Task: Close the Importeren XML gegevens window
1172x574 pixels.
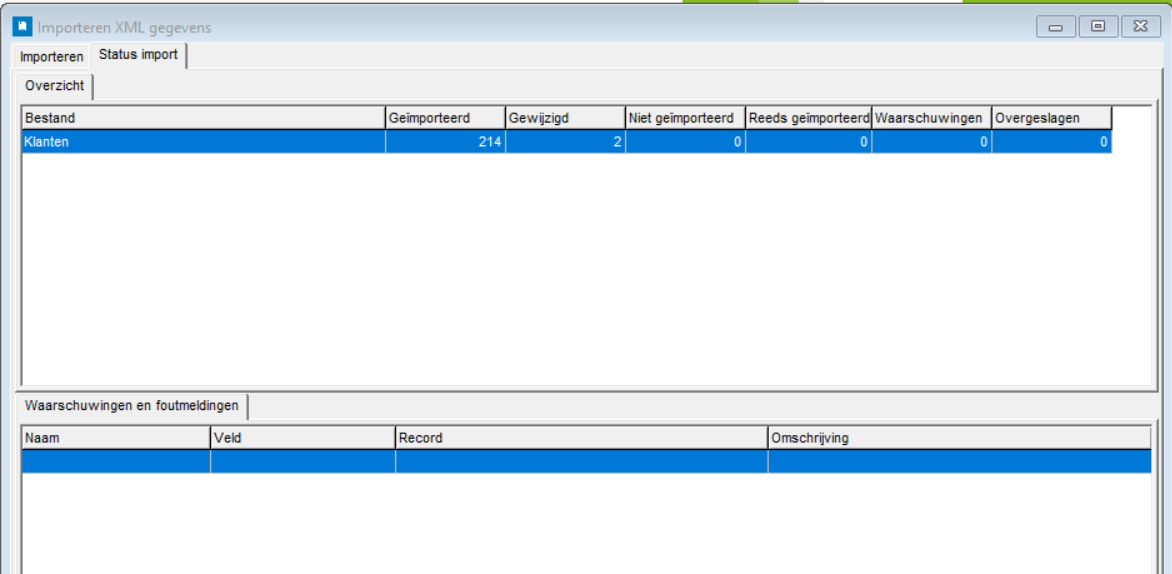Action: click(x=1140, y=27)
